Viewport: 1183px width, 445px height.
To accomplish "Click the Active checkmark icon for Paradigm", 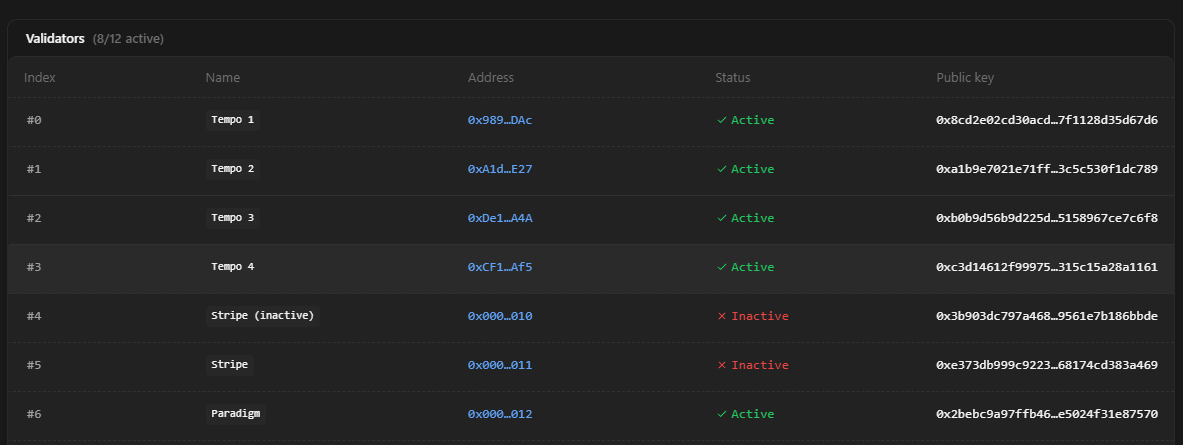I will pyautogui.click(x=721, y=414).
